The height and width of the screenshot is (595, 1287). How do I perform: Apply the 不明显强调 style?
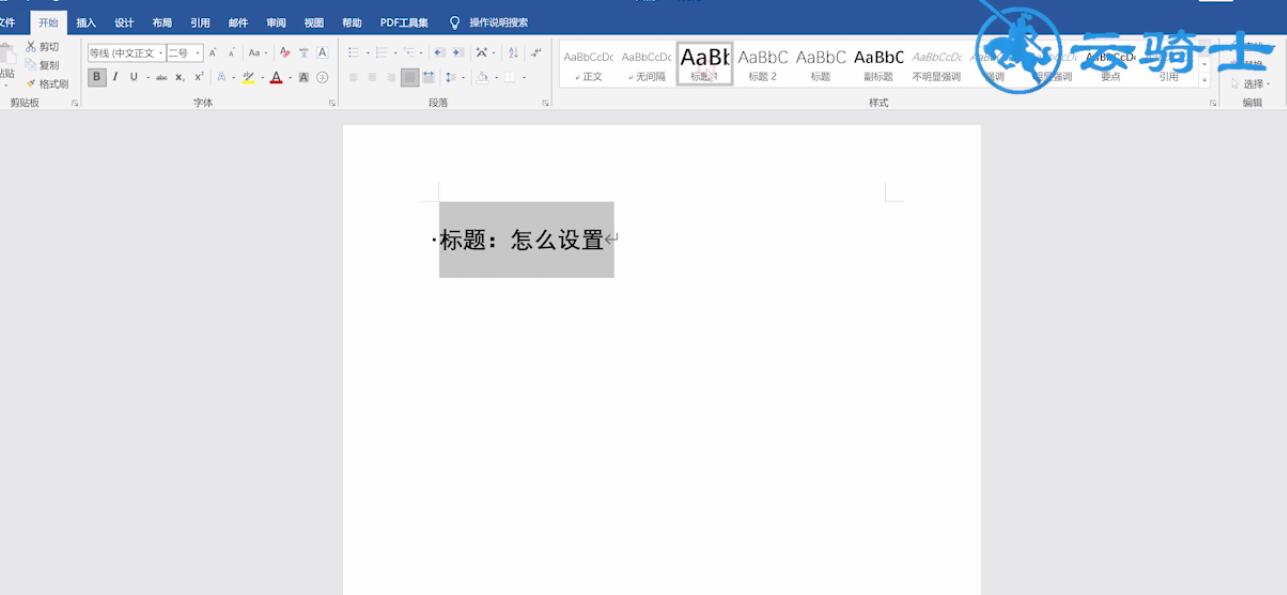click(937, 64)
